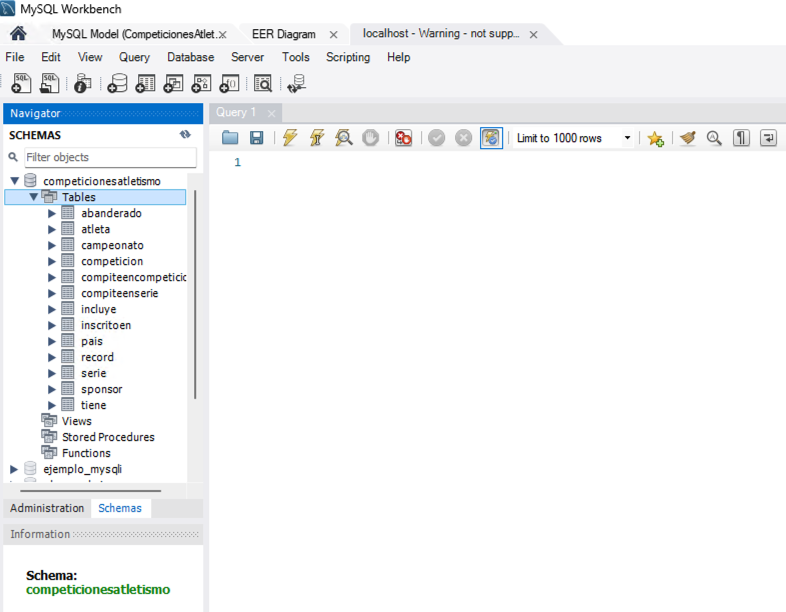Switch to the EER Diagram tab
786x612 pixels.
click(x=284, y=34)
